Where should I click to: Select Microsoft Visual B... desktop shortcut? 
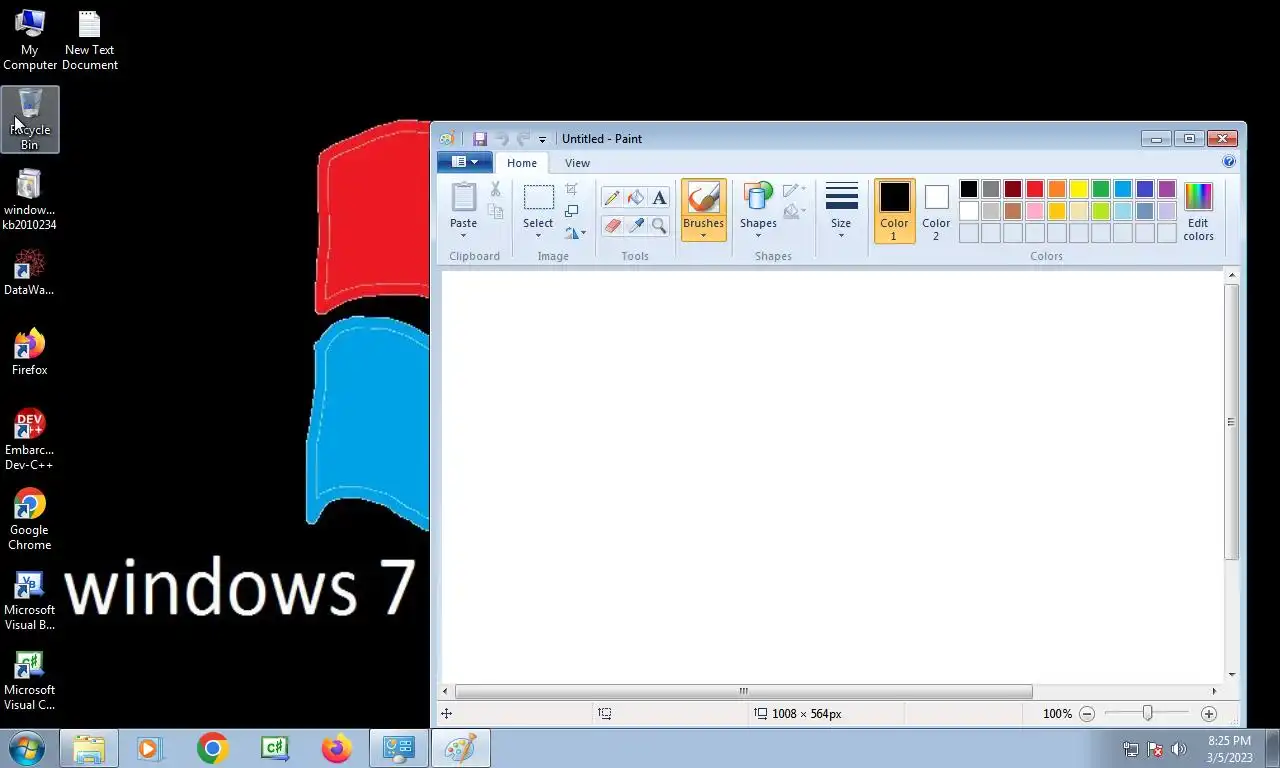click(x=29, y=599)
